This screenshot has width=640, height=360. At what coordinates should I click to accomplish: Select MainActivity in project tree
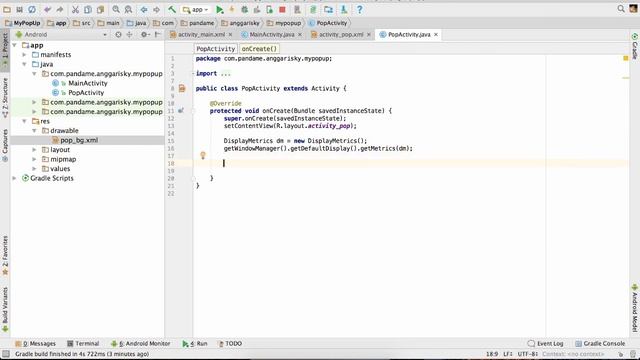pos(88,83)
